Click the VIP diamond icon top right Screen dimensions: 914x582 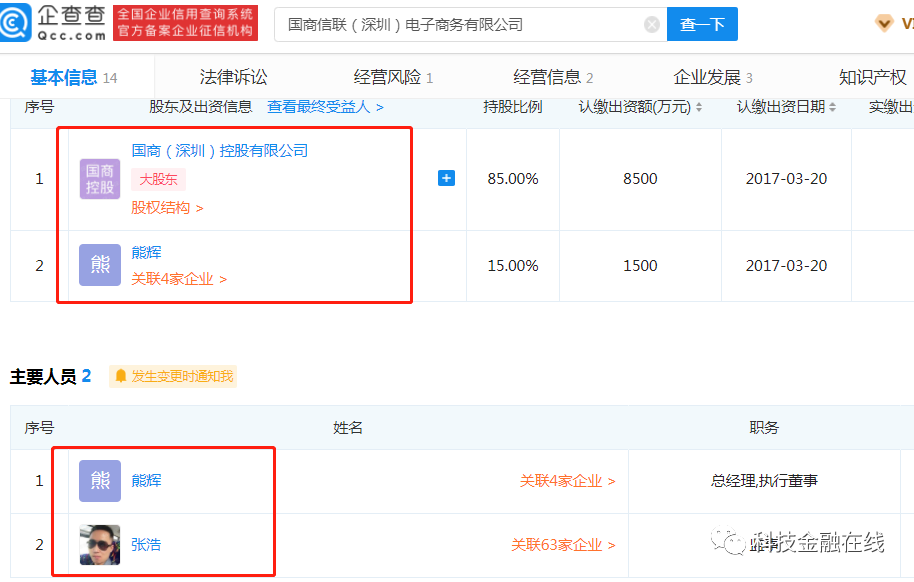[x=884, y=22]
